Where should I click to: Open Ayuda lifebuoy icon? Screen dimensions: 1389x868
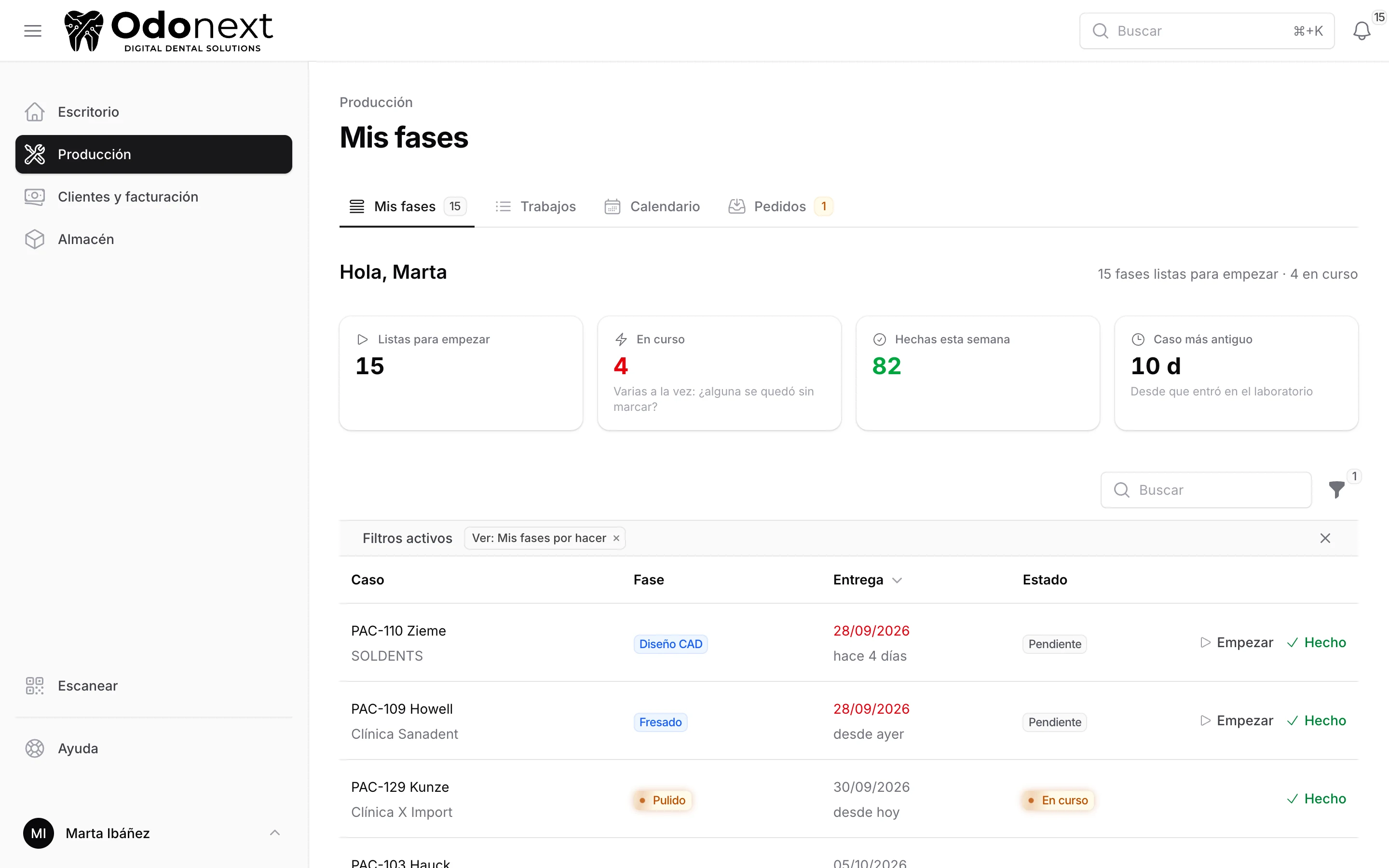click(34, 748)
